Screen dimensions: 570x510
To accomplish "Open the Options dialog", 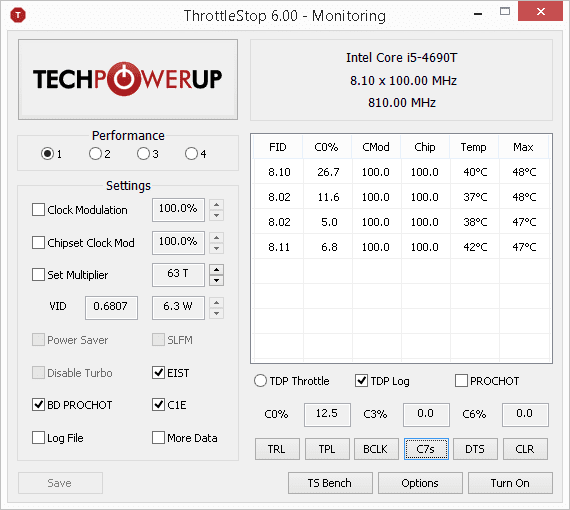I will [420, 483].
